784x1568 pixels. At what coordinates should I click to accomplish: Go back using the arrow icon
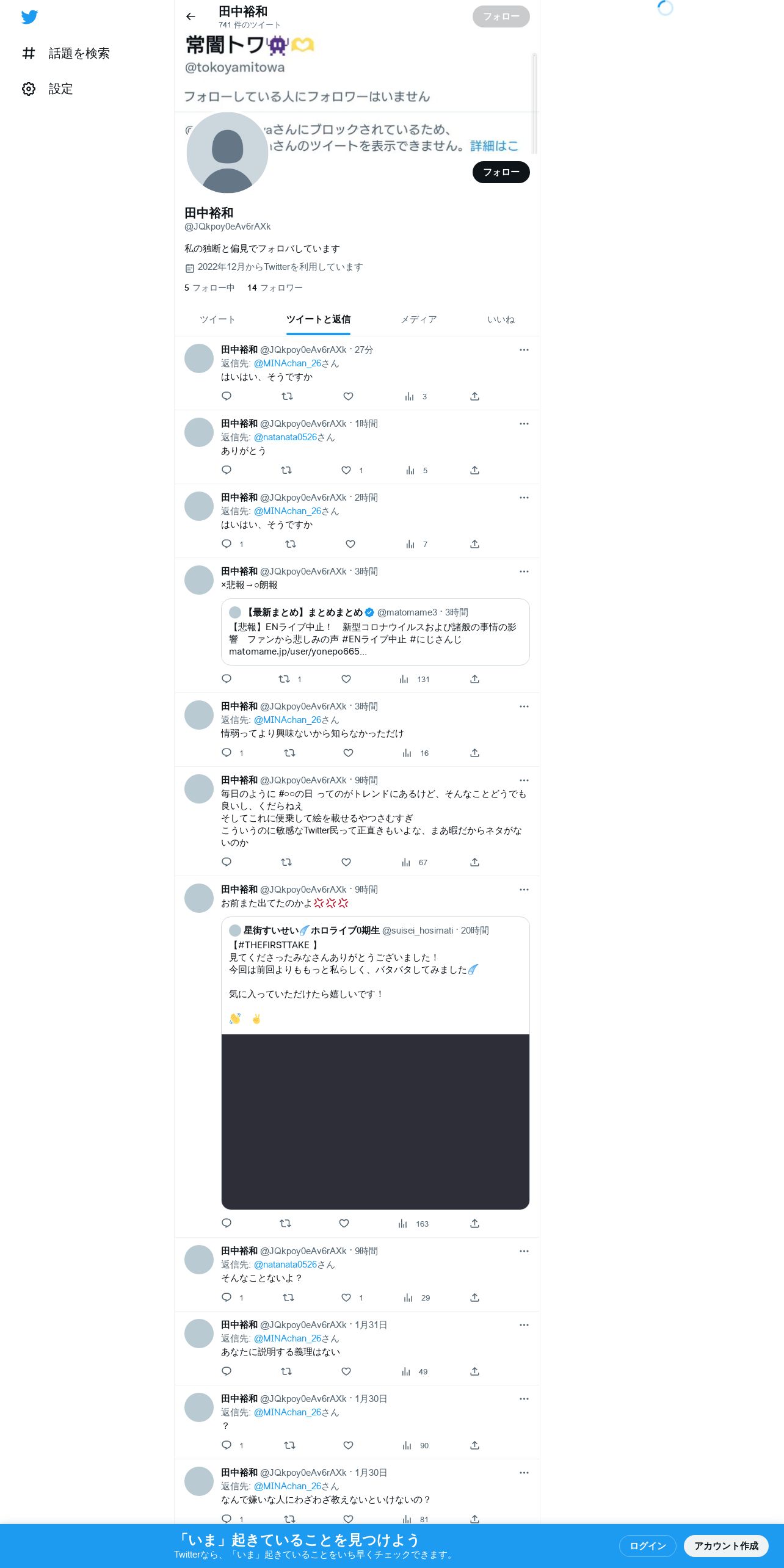191,16
